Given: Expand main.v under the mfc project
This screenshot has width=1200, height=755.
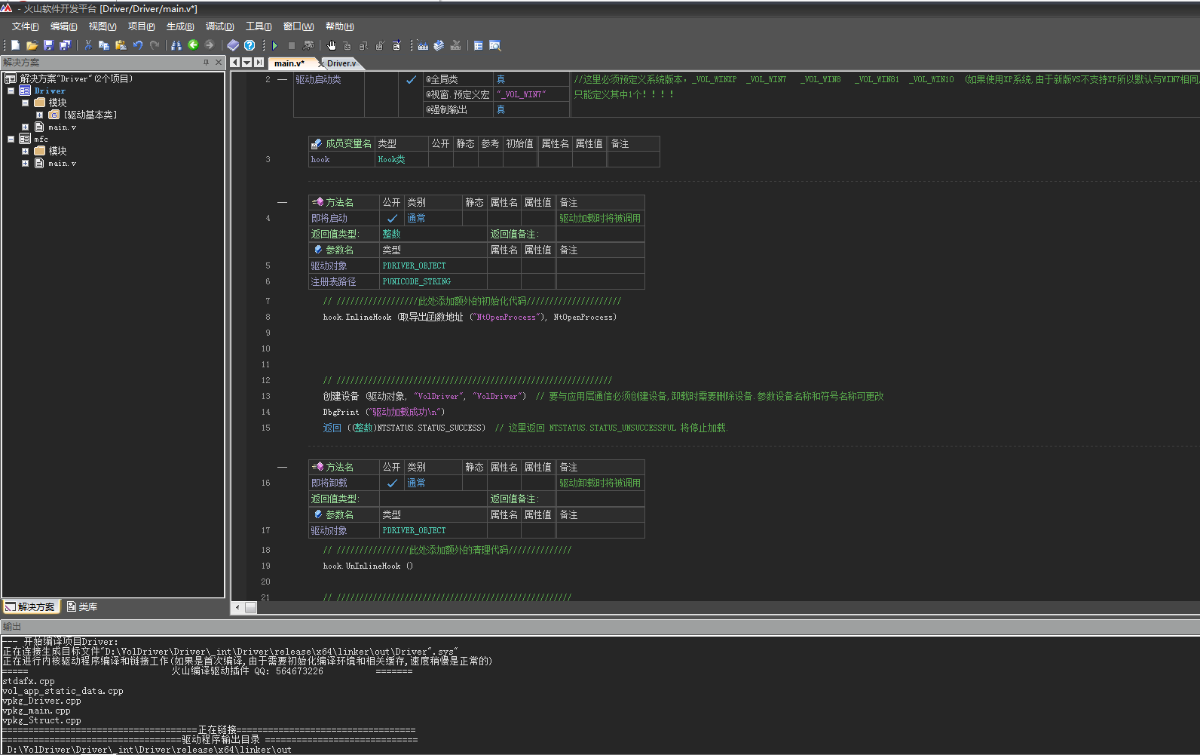Looking at the screenshot, I should pyautogui.click(x=25, y=163).
